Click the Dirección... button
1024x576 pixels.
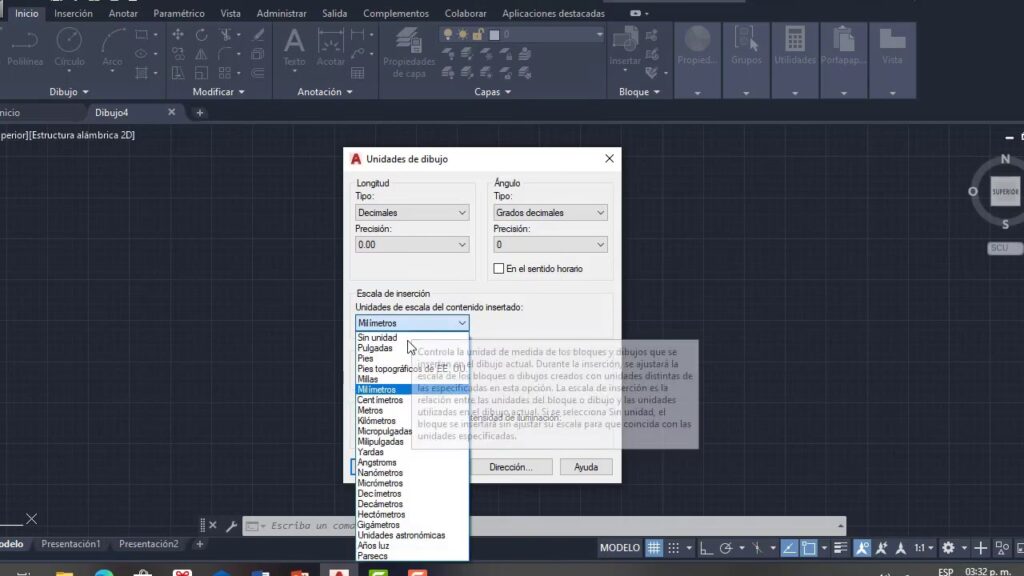[x=517, y=467]
